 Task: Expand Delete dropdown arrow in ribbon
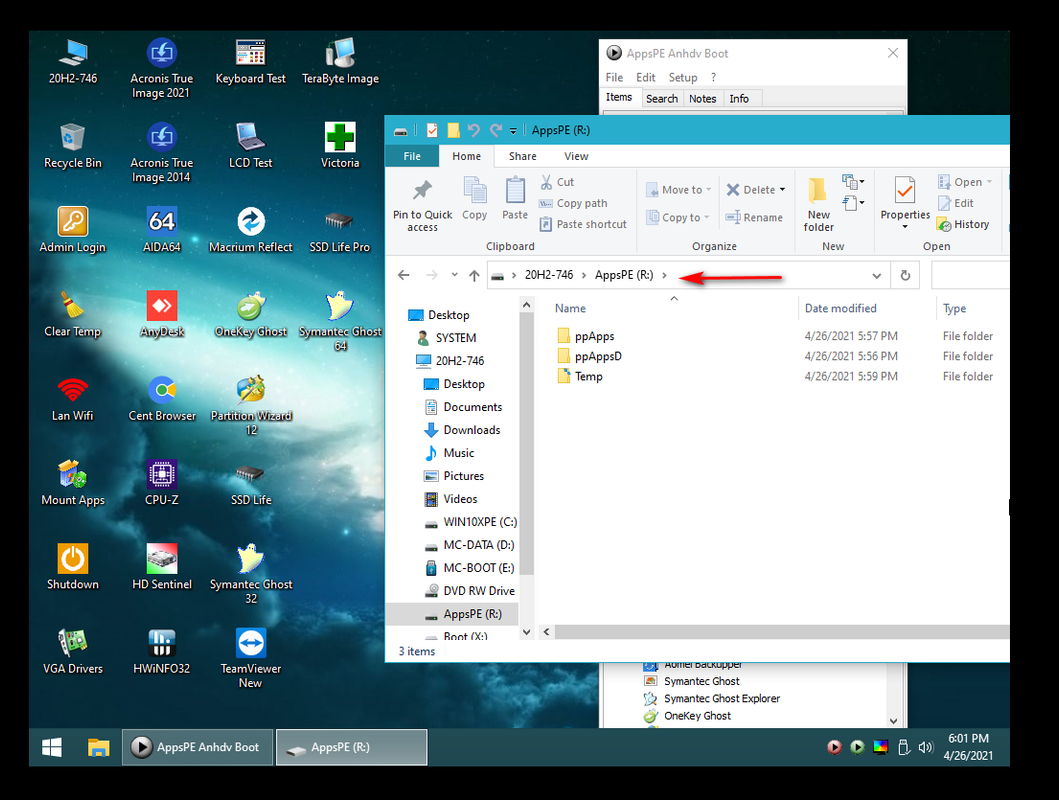coord(782,190)
